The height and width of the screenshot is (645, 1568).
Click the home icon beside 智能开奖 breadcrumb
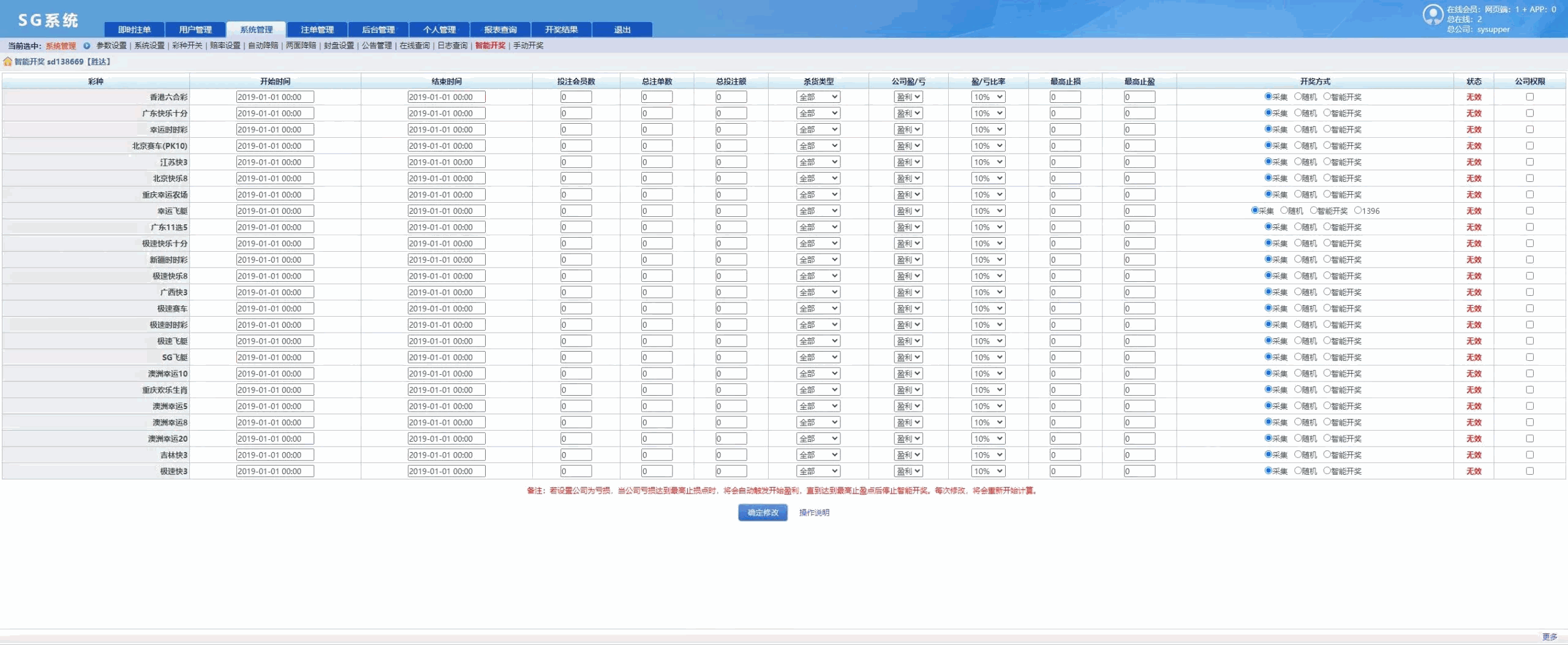pyautogui.click(x=7, y=62)
